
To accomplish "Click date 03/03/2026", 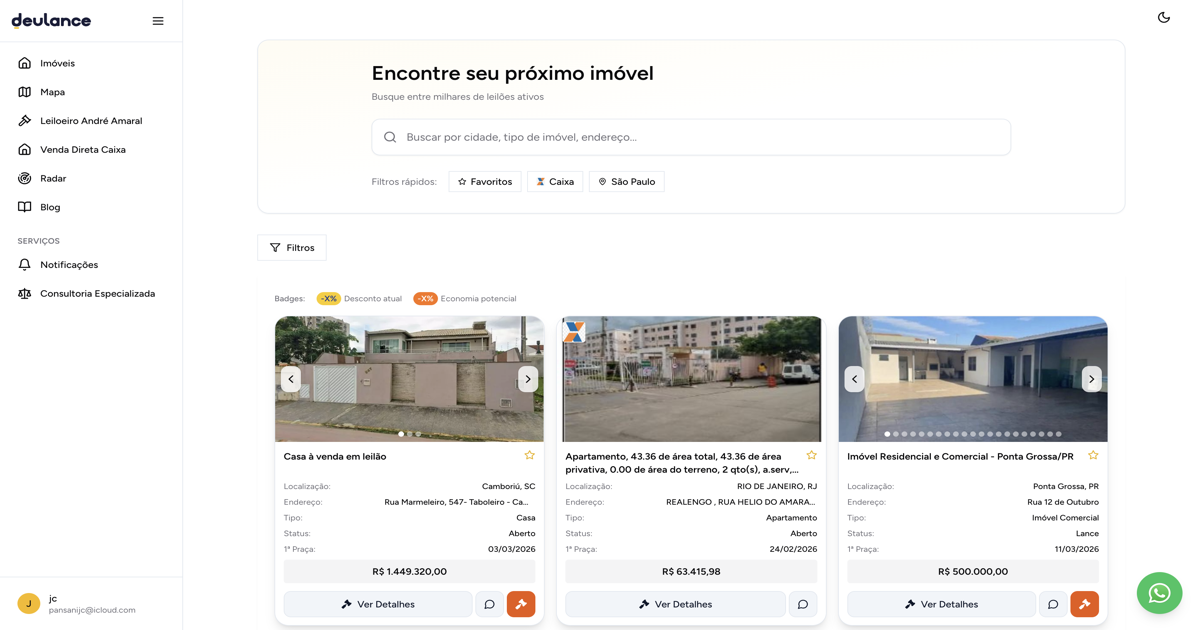I will pyautogui.click(x=512, y=549).
